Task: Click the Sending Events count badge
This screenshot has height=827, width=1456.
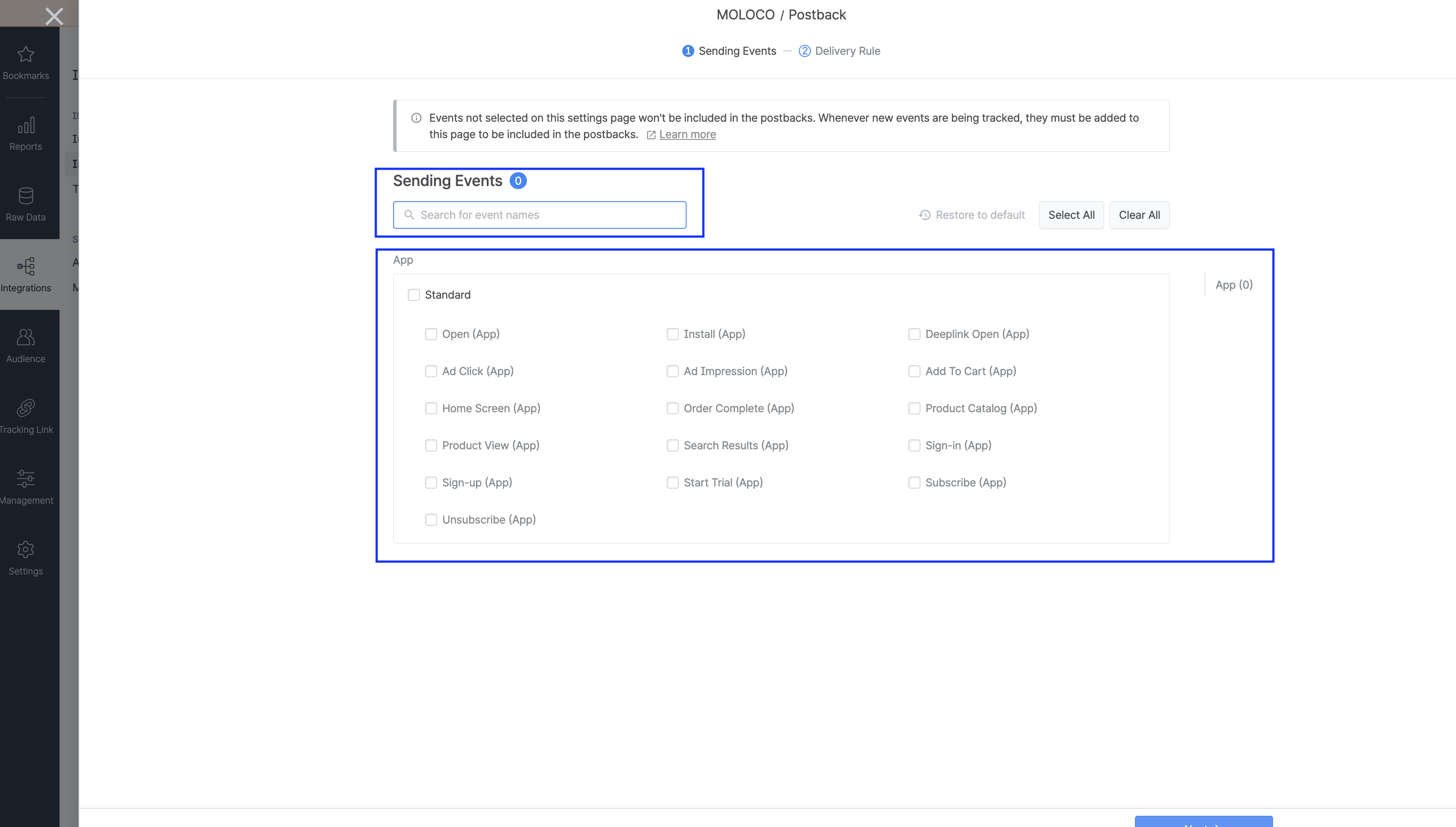Action: [x=518, y=180]
